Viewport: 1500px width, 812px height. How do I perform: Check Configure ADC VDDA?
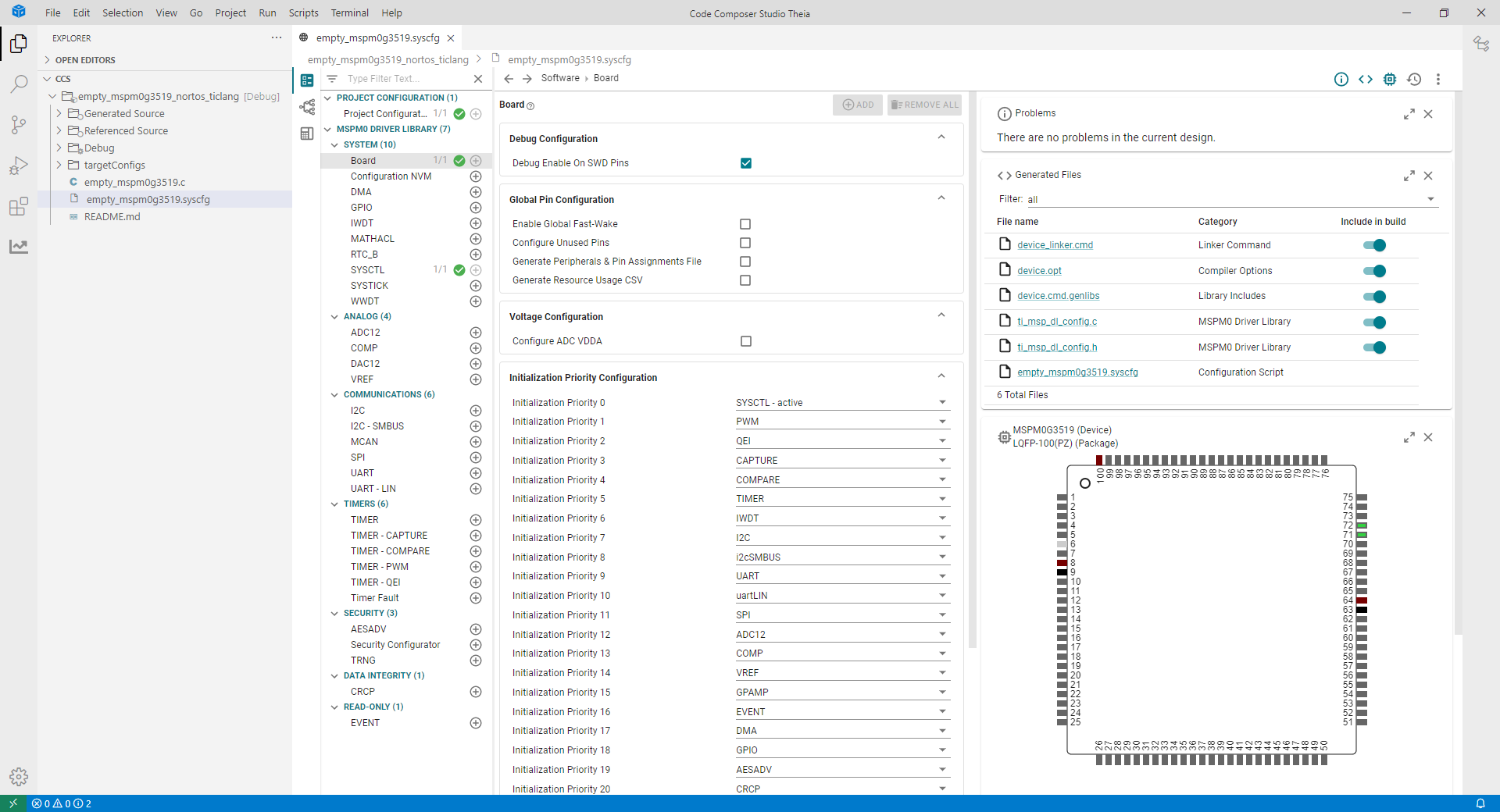pyautogui.click(x=746, y=341)
